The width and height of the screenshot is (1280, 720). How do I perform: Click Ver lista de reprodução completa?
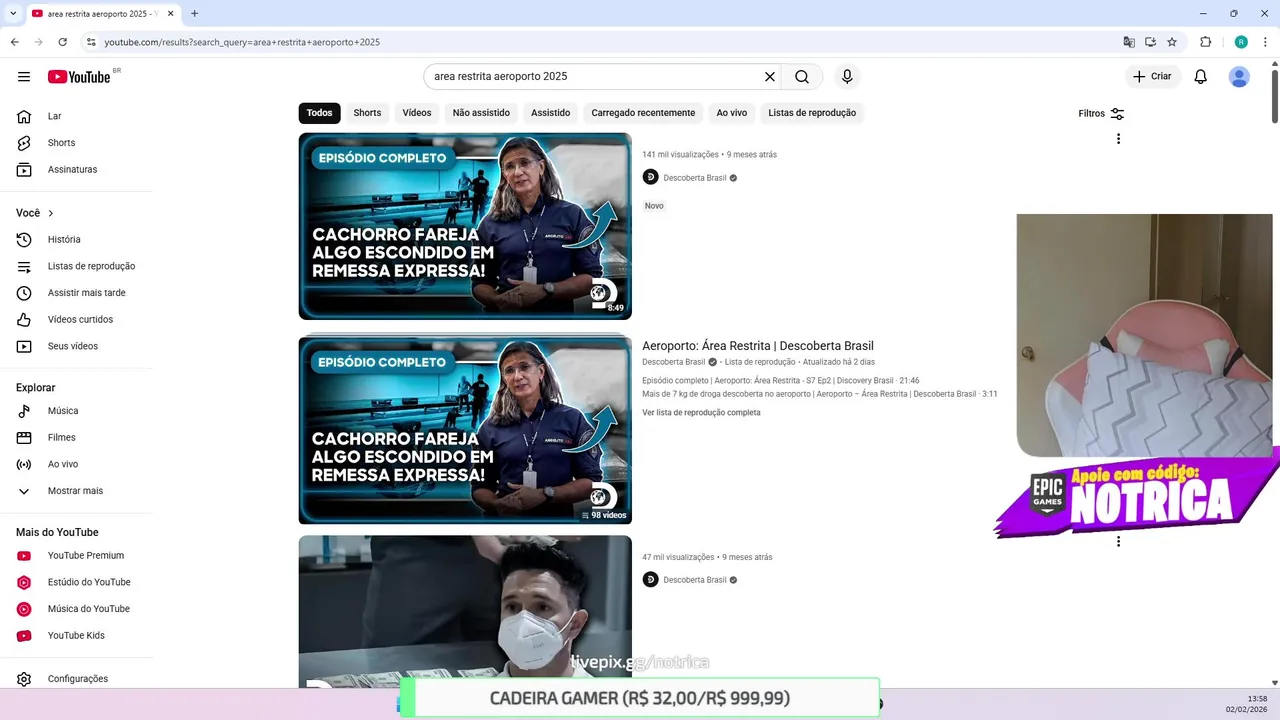(701, 413)
